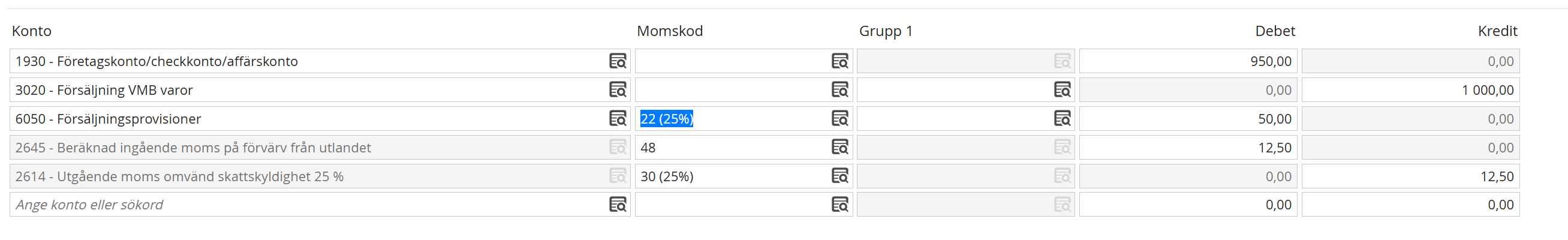Click the Debet field showing 50,00
The width and height of the screenshot is (1568, 240).
coord(1187,118)
